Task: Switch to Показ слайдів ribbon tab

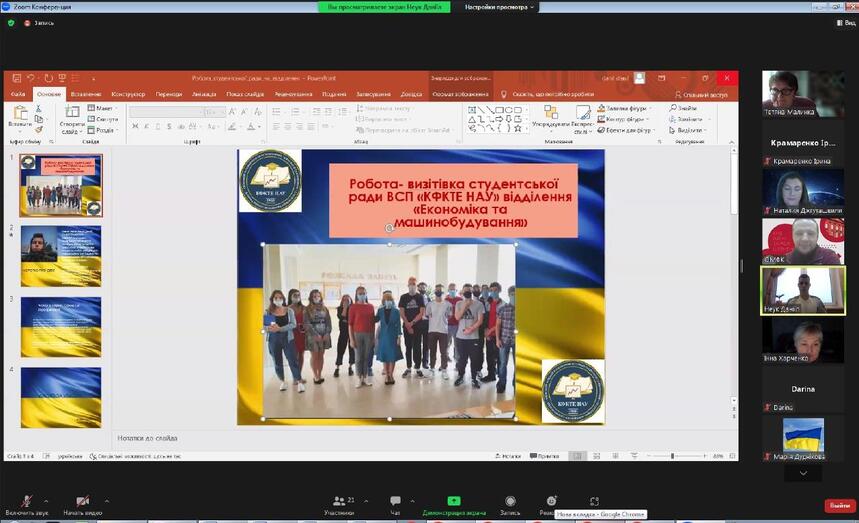Action: pos(245,94)
